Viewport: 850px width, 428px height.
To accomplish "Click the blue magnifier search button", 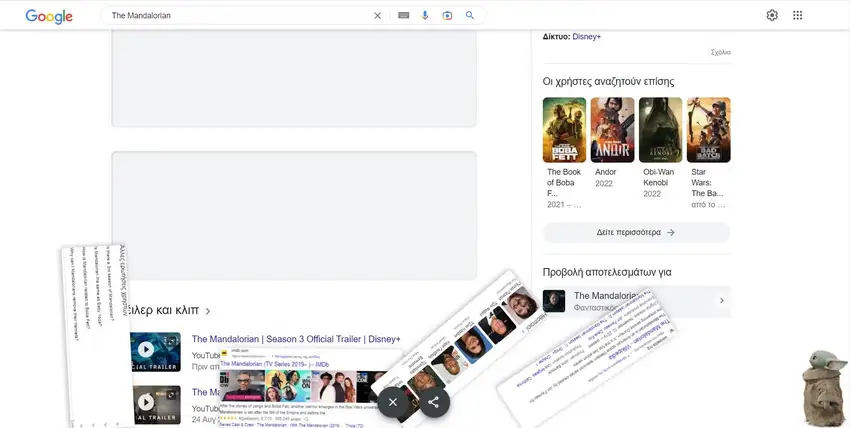I will click(470, 16).
